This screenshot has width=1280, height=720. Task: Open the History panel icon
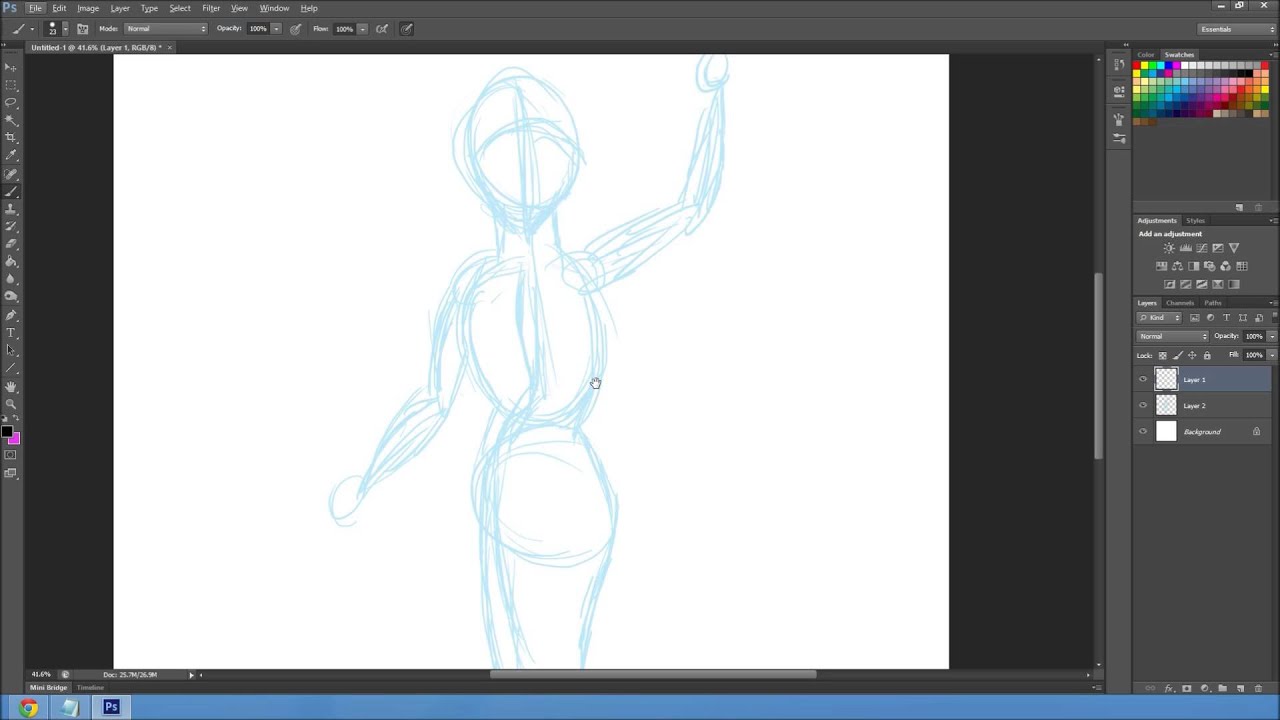tap(1119, 67)
